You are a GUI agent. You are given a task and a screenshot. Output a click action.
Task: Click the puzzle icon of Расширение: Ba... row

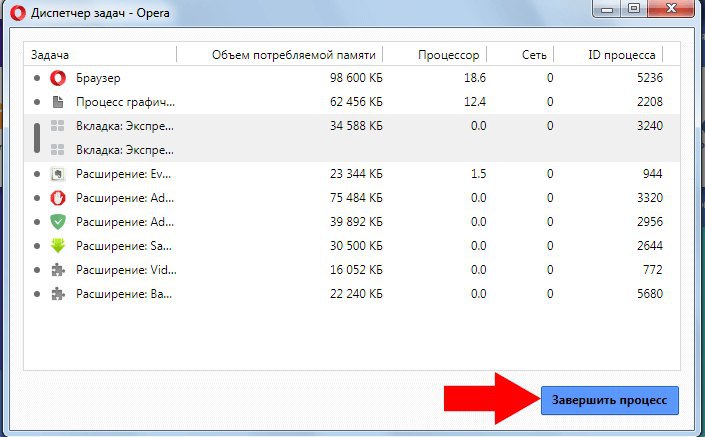coord(58,294)
